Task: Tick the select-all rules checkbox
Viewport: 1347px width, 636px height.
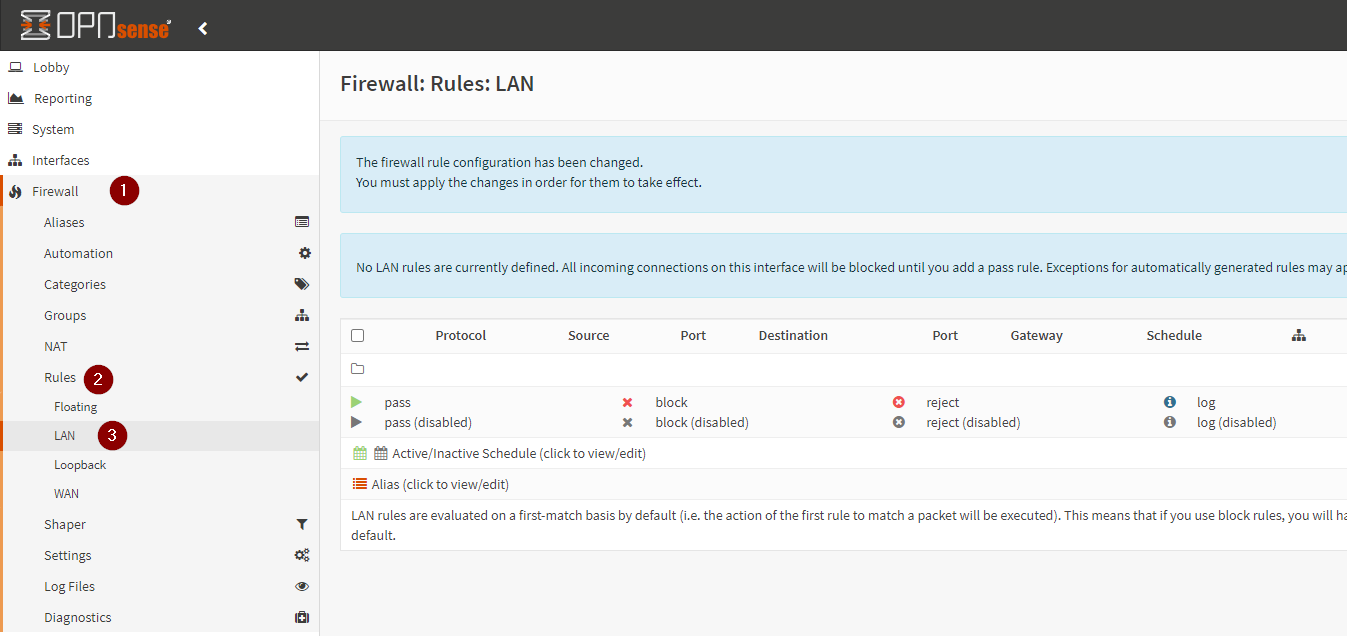Action: point(358,336)
